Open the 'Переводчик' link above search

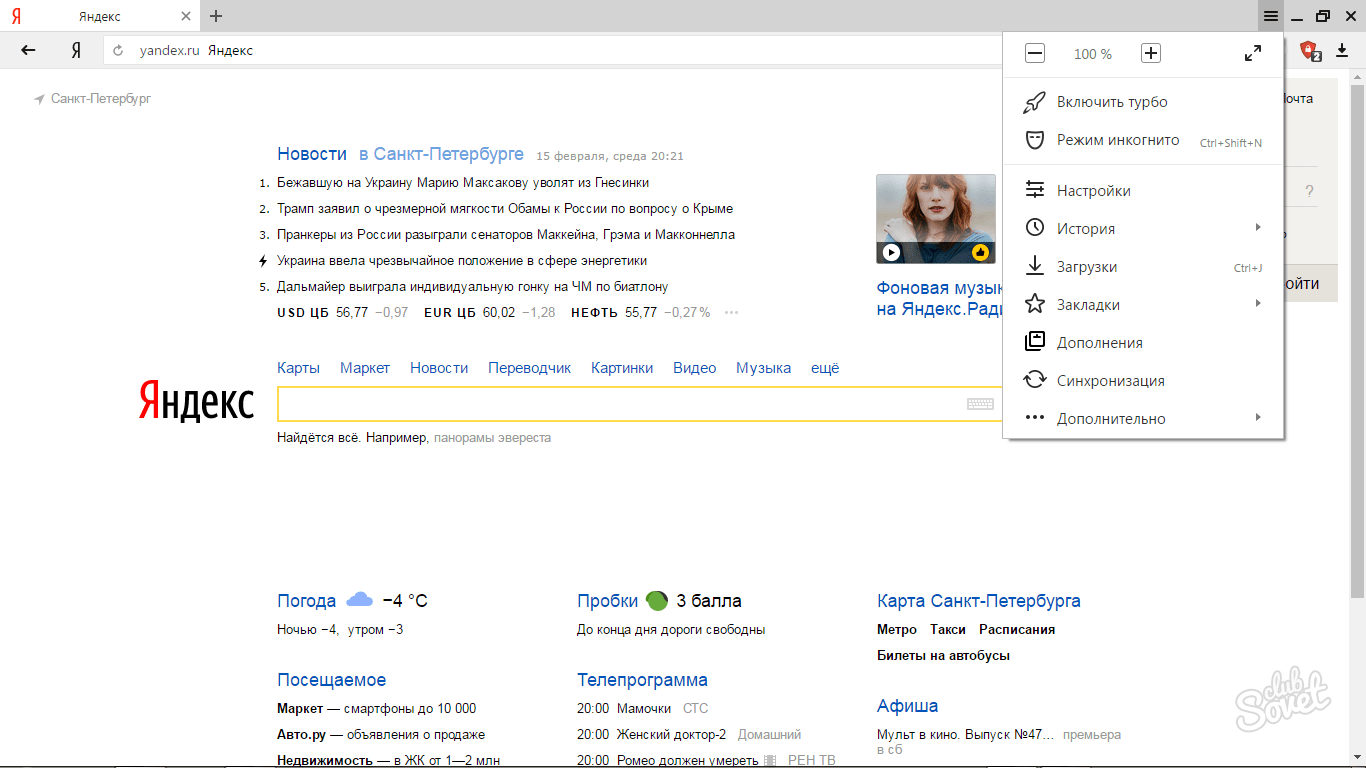point(529,368)
